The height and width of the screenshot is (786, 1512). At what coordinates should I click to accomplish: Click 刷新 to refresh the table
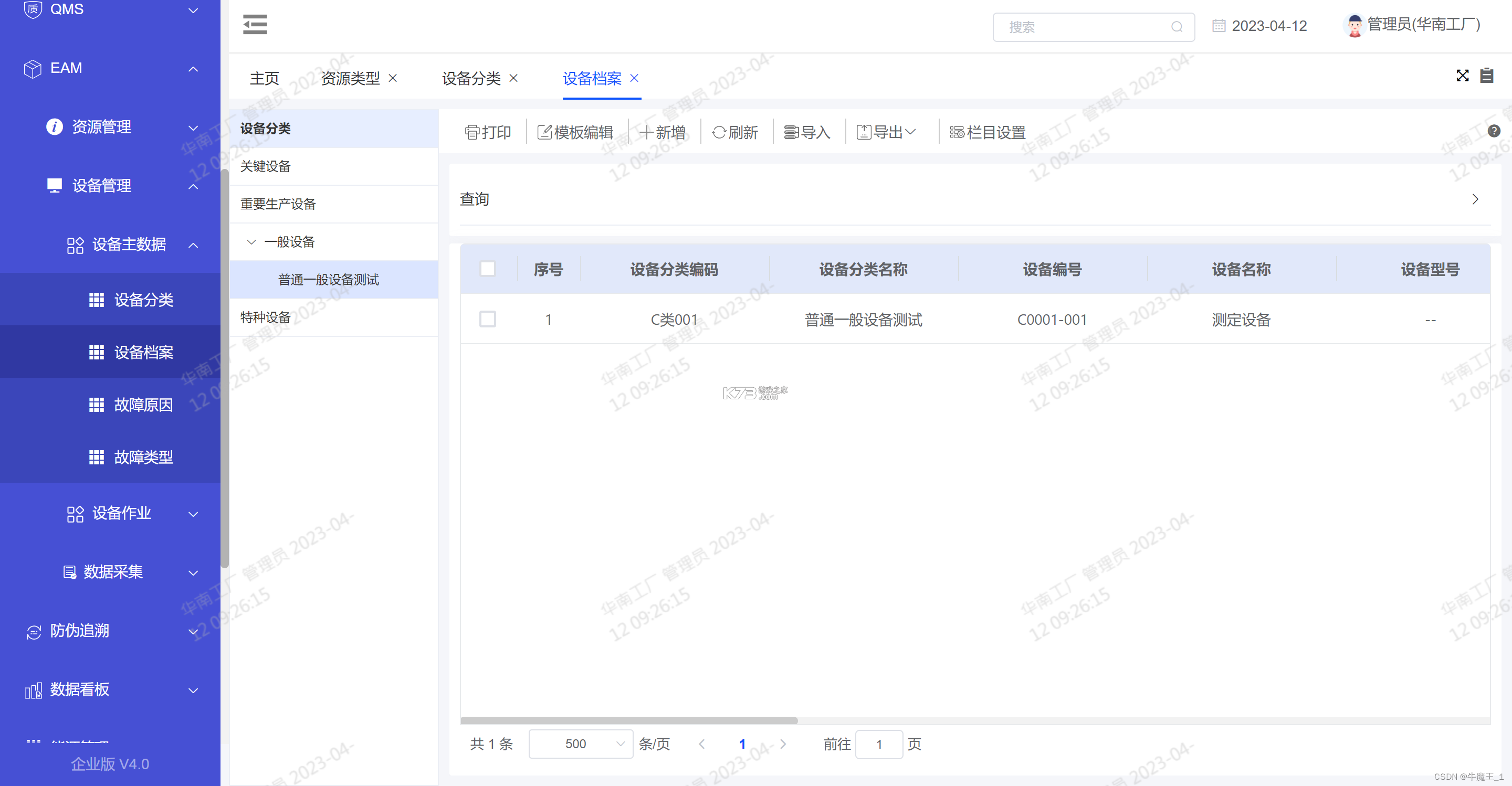point(735,133)
